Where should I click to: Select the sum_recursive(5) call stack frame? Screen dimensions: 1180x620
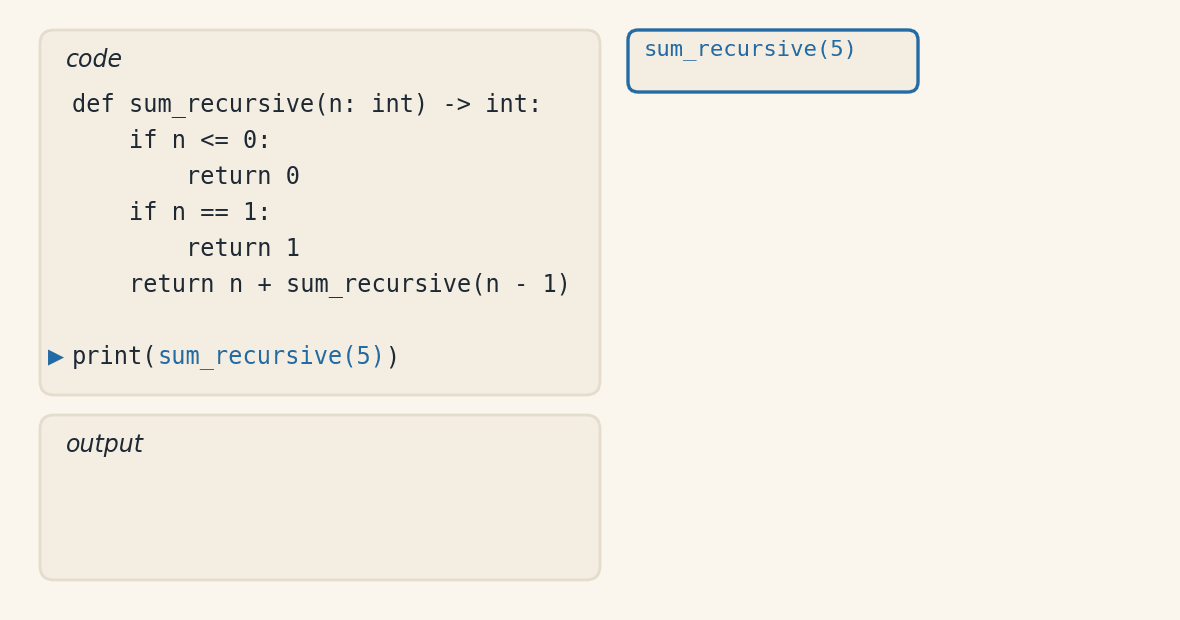point(773,61)
